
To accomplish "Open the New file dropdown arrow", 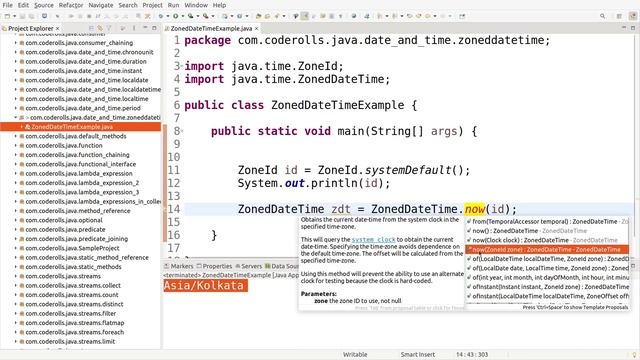I will tap(14, 16).
